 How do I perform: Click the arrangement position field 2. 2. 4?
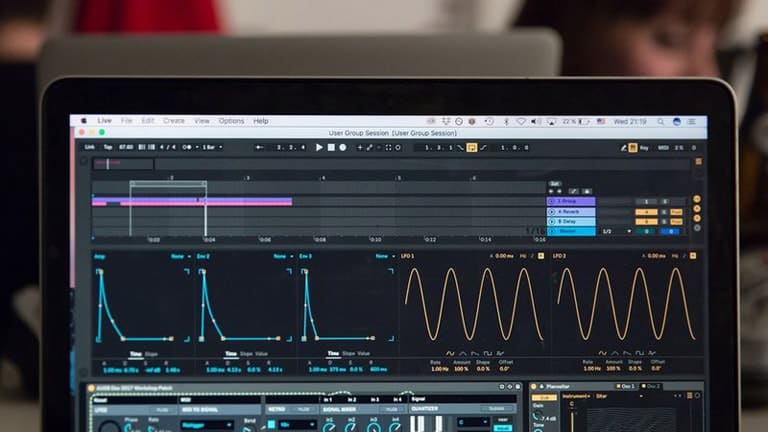tap(290, 147)
